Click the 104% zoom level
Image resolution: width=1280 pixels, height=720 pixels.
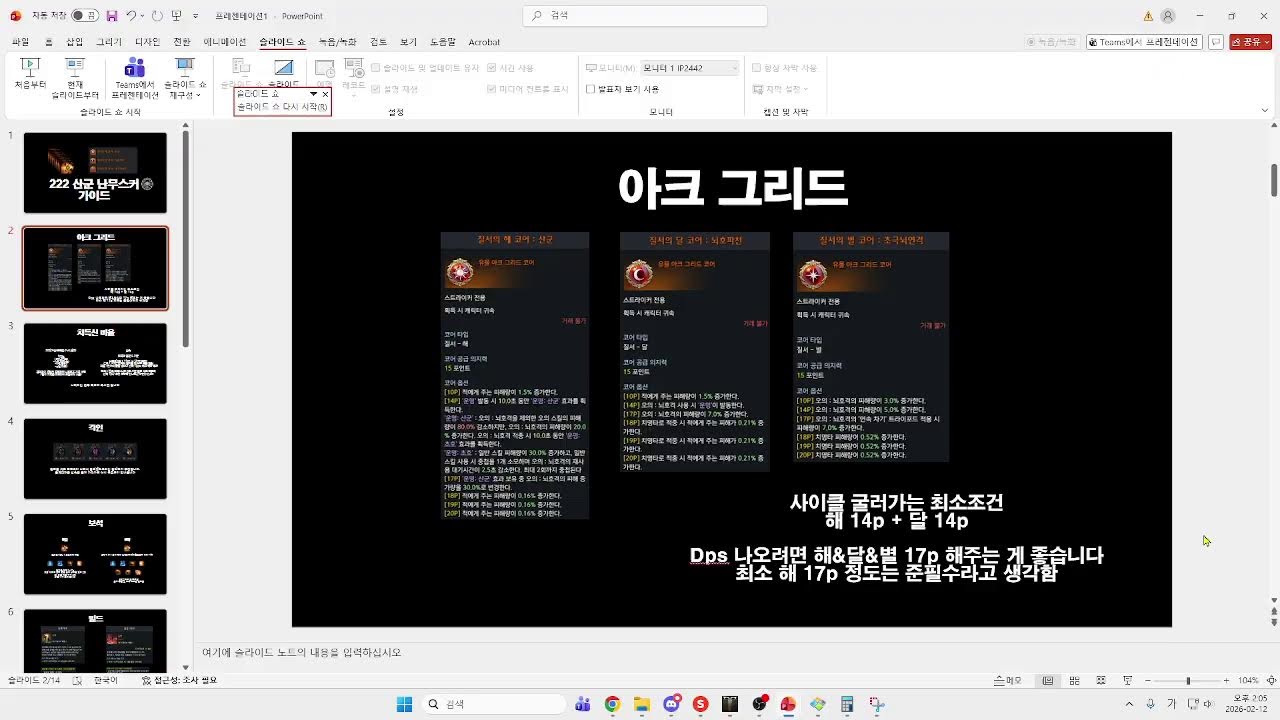click(1248, 680)
